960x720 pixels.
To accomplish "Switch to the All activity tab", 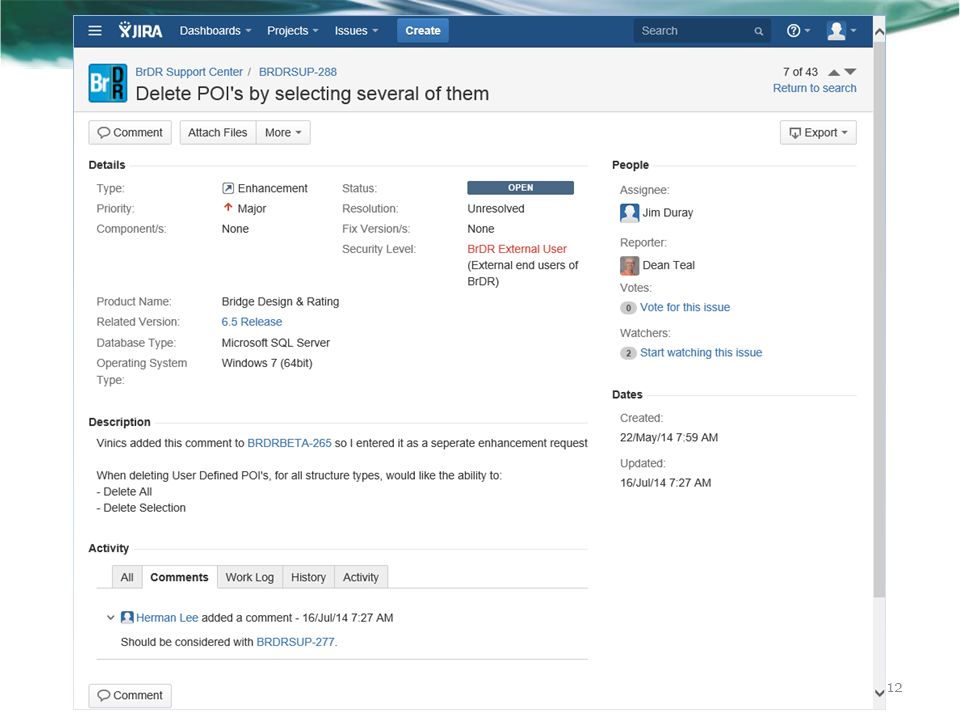I will point(127,577).
